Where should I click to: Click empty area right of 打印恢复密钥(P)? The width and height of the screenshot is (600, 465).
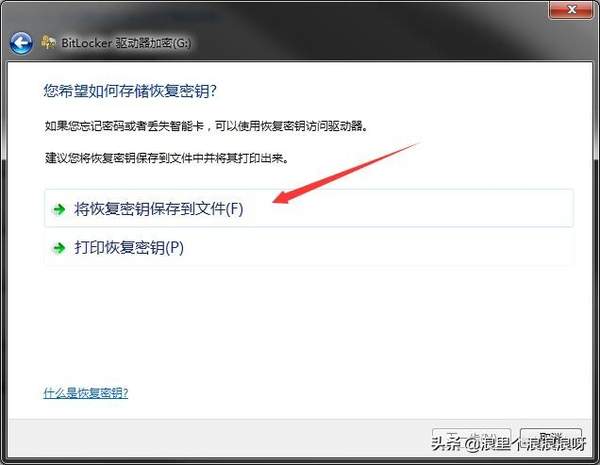pyautogui.click(x=383, y=248)
